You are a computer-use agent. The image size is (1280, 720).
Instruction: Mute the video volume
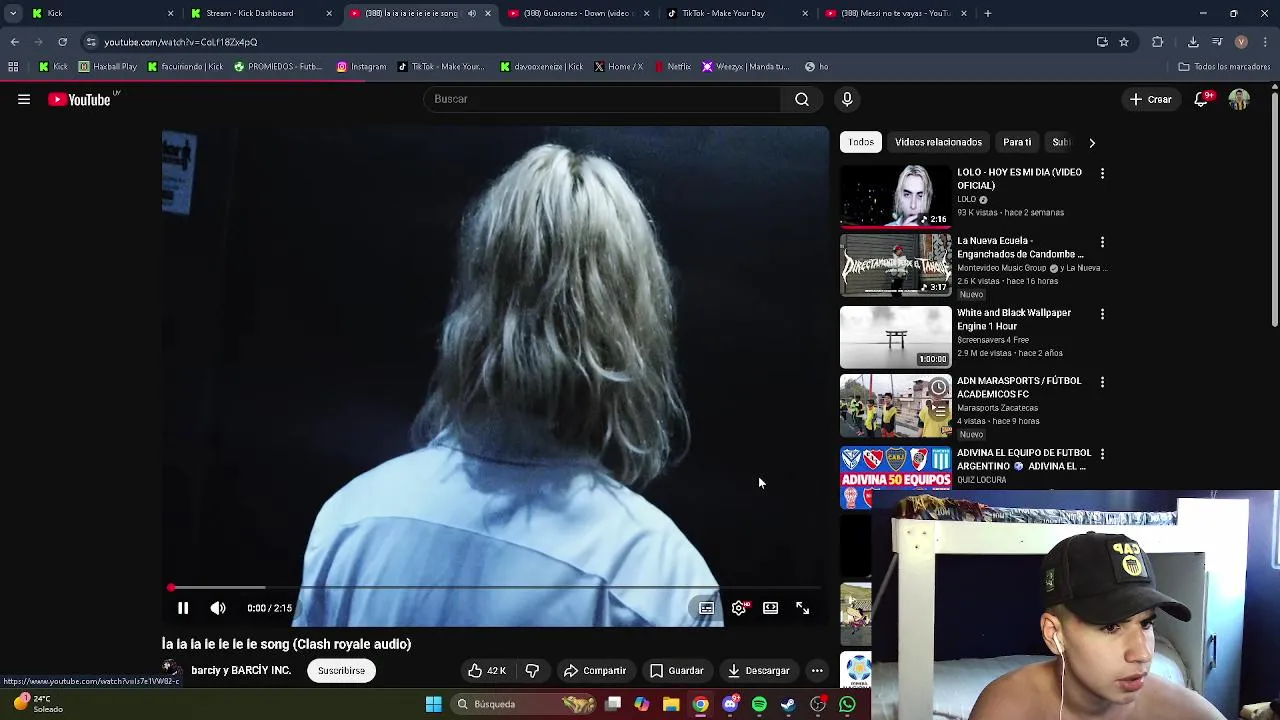tap(218, 608)
